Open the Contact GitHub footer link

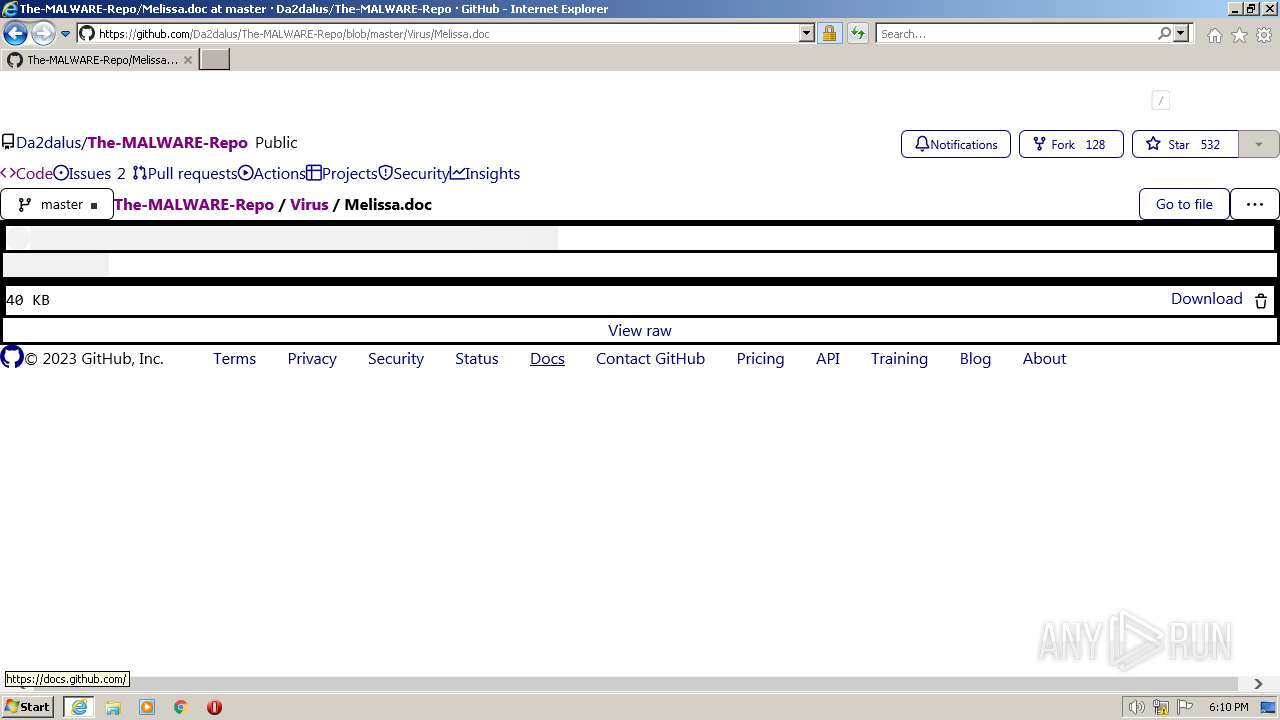click(x=651, y=359)
